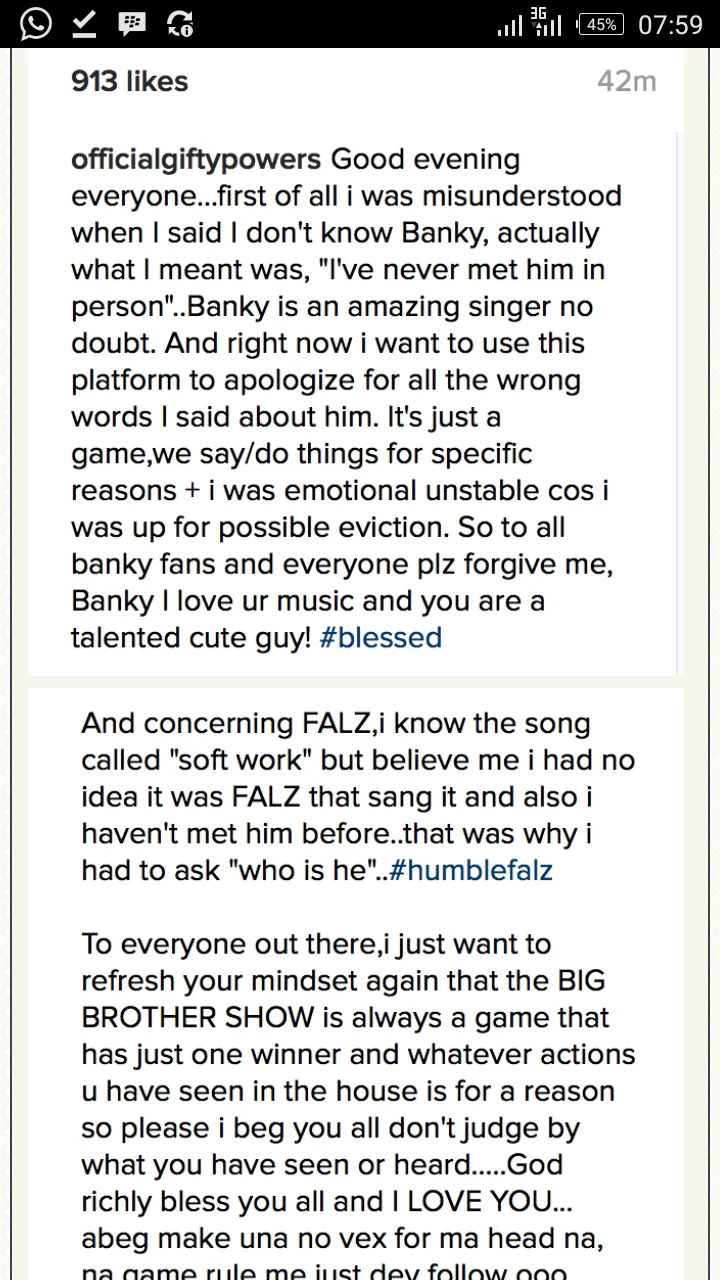The width and height of the screenshot is (720, 1280).
Task: Tap the BBM notification icon
Action: pyautogui.click(x=132, y=24)
